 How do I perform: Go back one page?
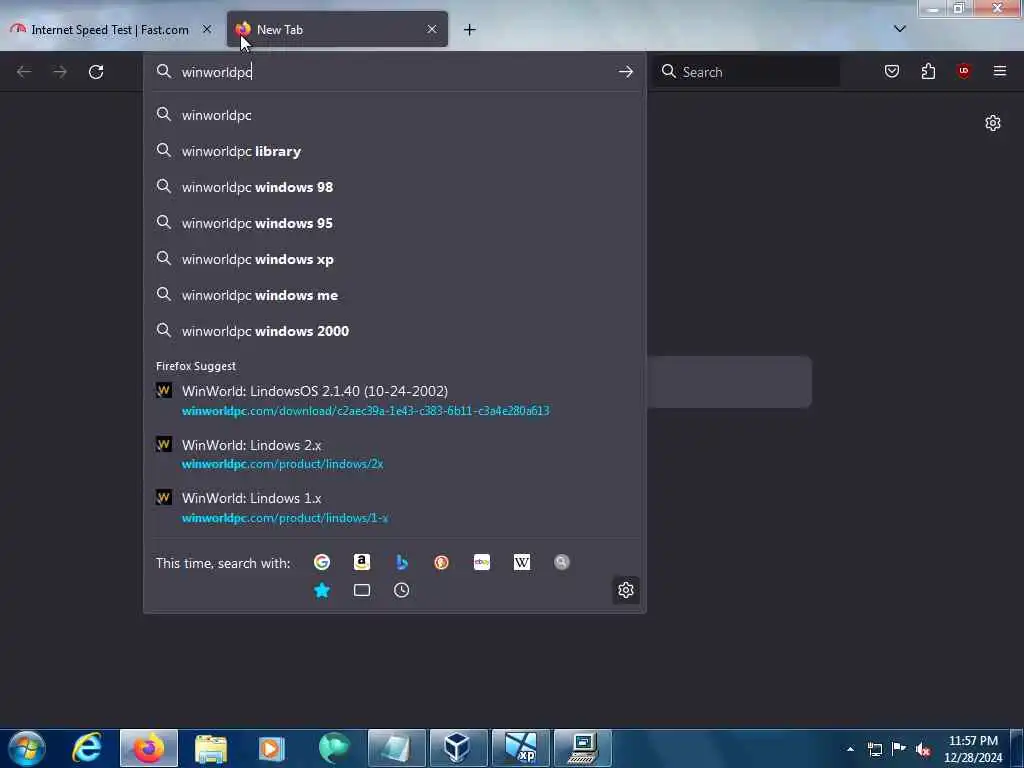click(x=24, y=72)
